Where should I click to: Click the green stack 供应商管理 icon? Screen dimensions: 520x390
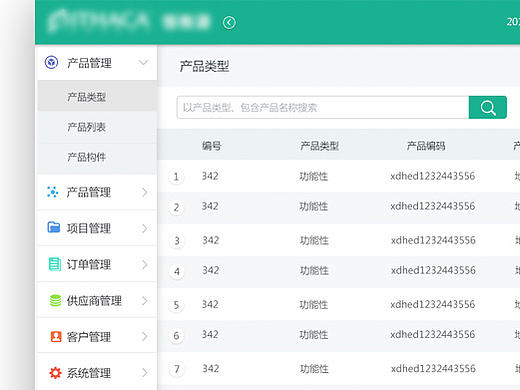(55, 300)
